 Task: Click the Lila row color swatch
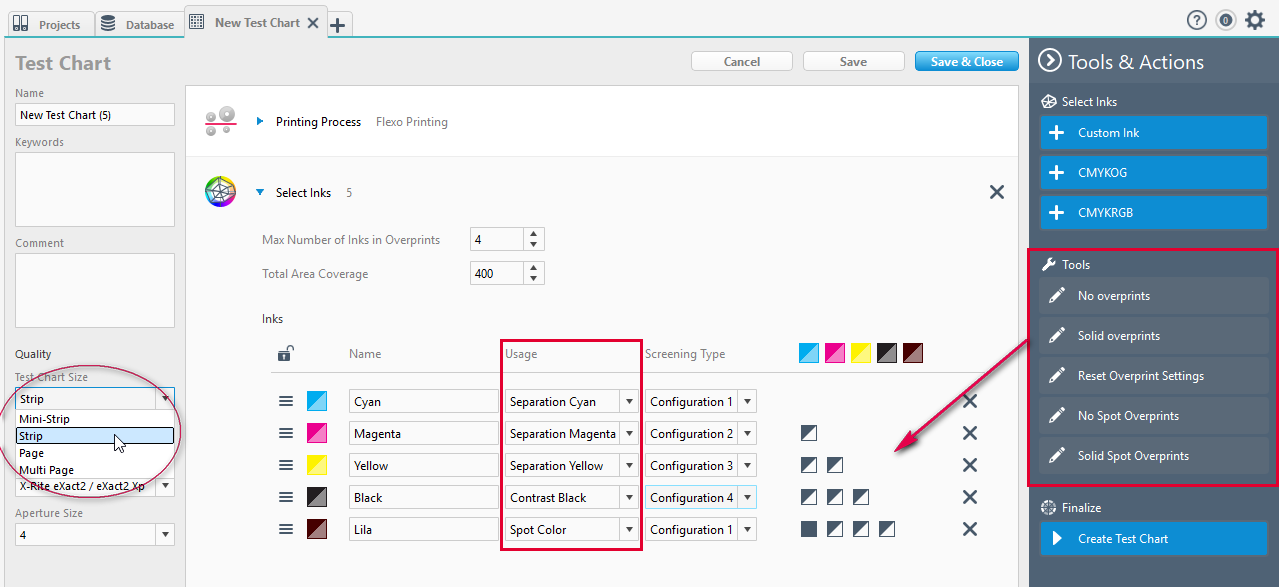(x=317, y=529)
